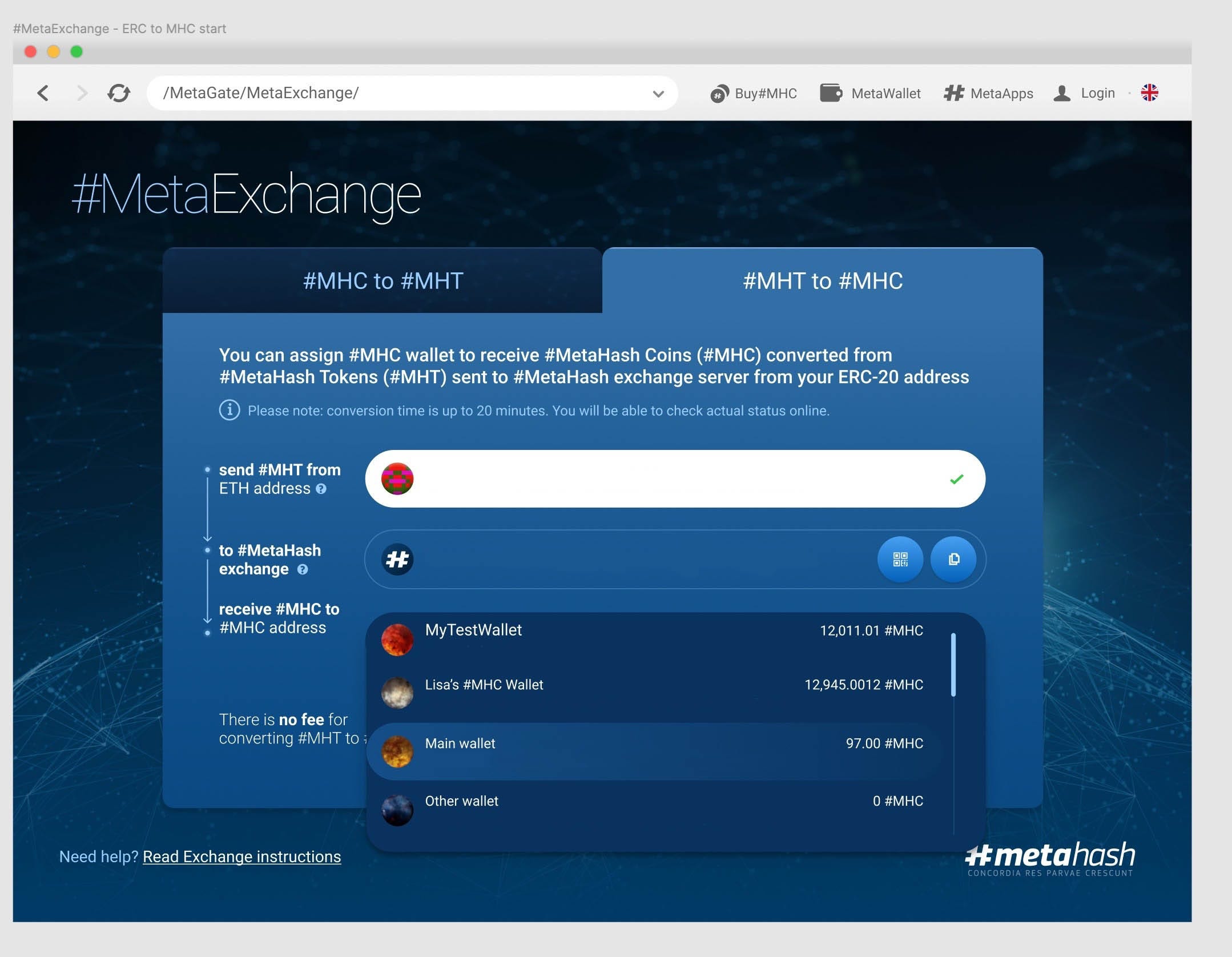Click the 12,011.01 #MHC balance

871,630
